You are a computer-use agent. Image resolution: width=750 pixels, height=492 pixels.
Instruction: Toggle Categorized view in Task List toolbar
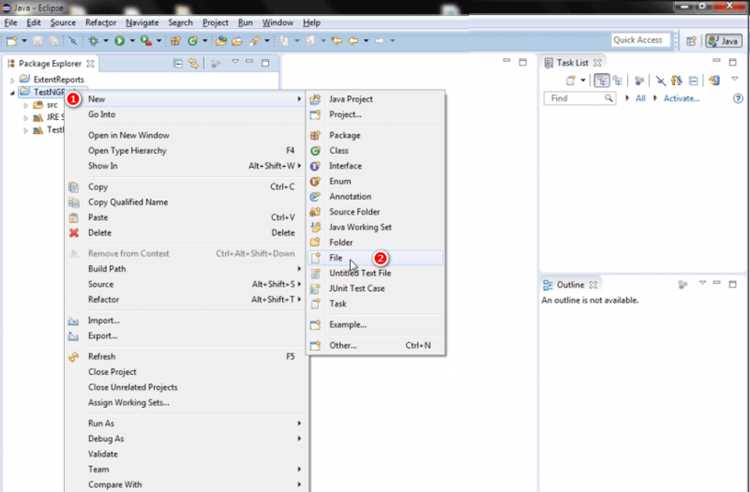coord(601,81)
